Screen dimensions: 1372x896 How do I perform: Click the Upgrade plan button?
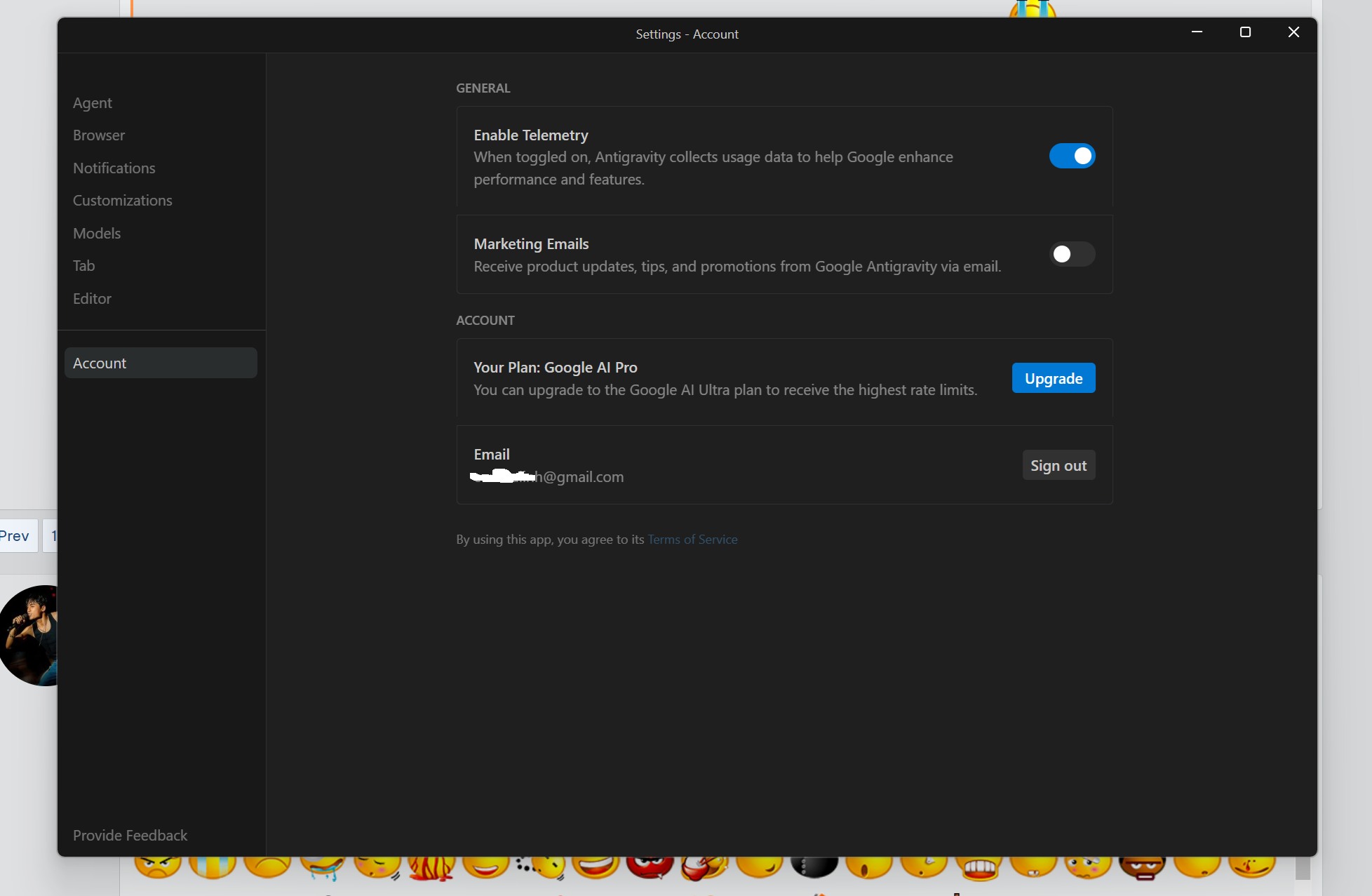[1054, 378]
